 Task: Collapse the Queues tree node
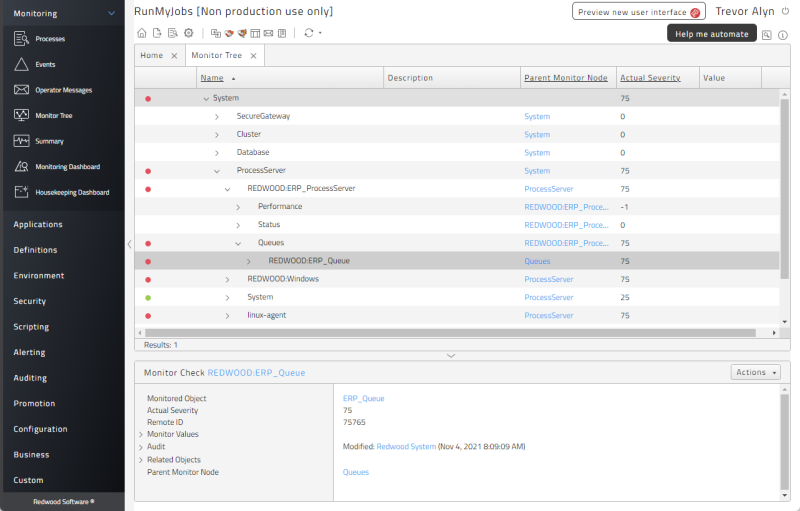click(238, 243)
